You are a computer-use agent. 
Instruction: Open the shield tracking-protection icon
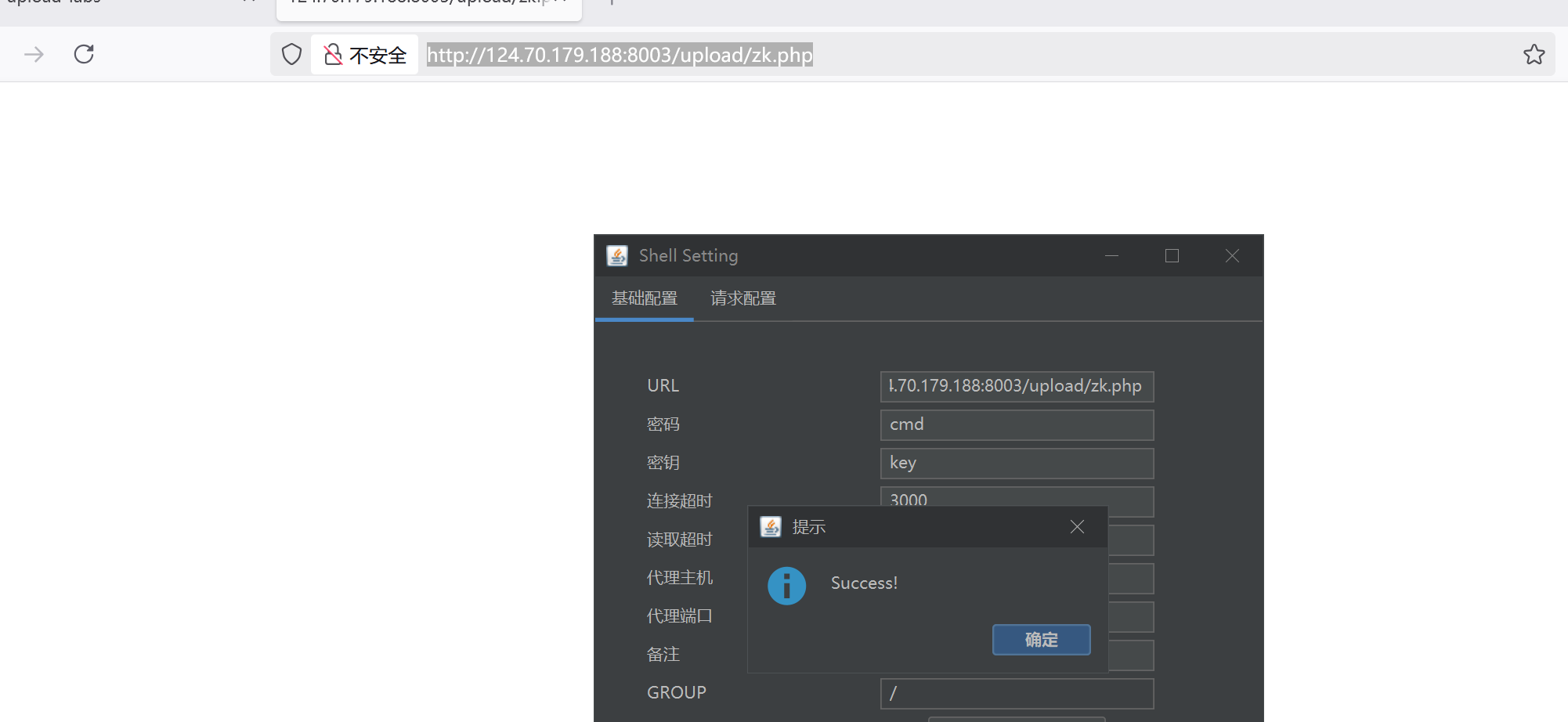291,54
